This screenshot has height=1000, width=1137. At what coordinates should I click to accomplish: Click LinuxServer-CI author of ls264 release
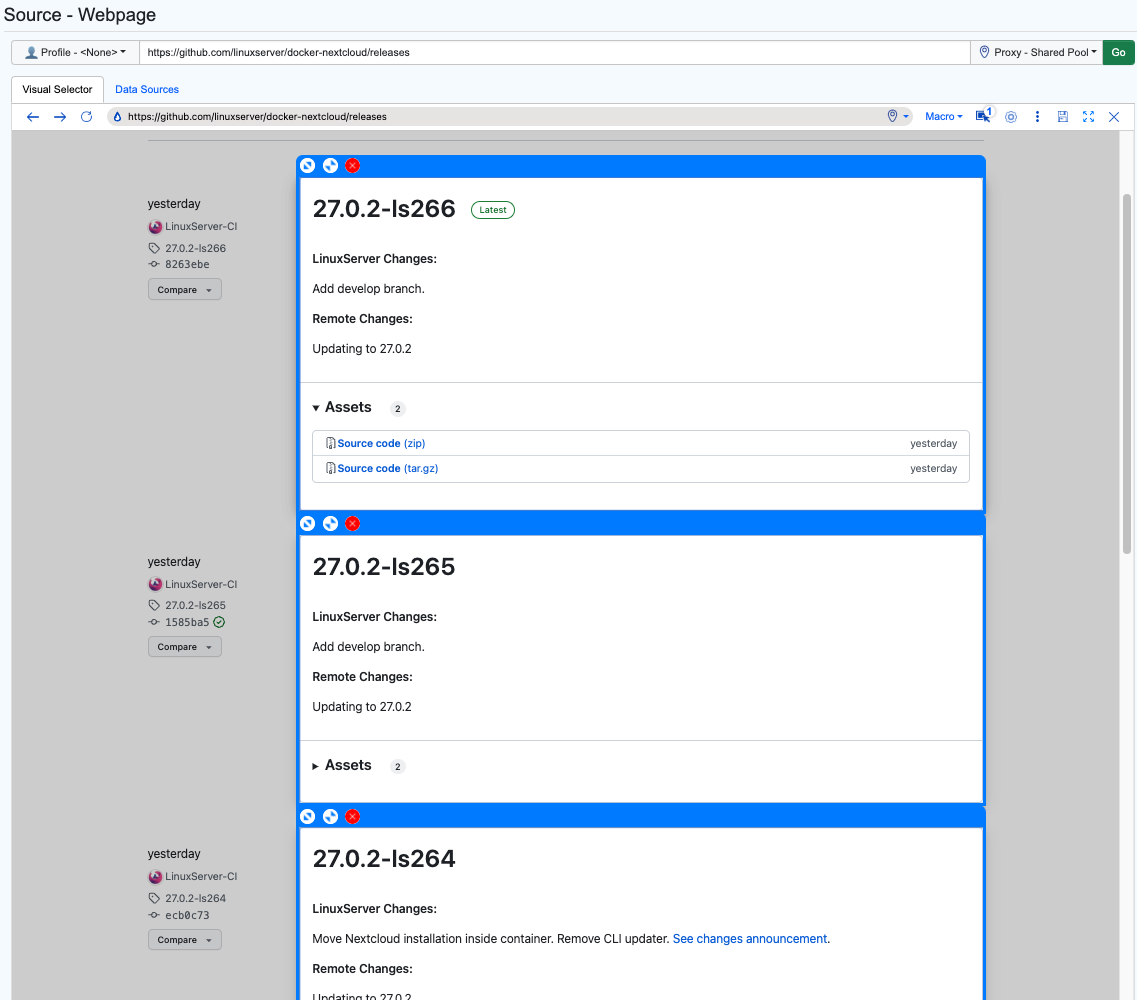click(201, 877)
